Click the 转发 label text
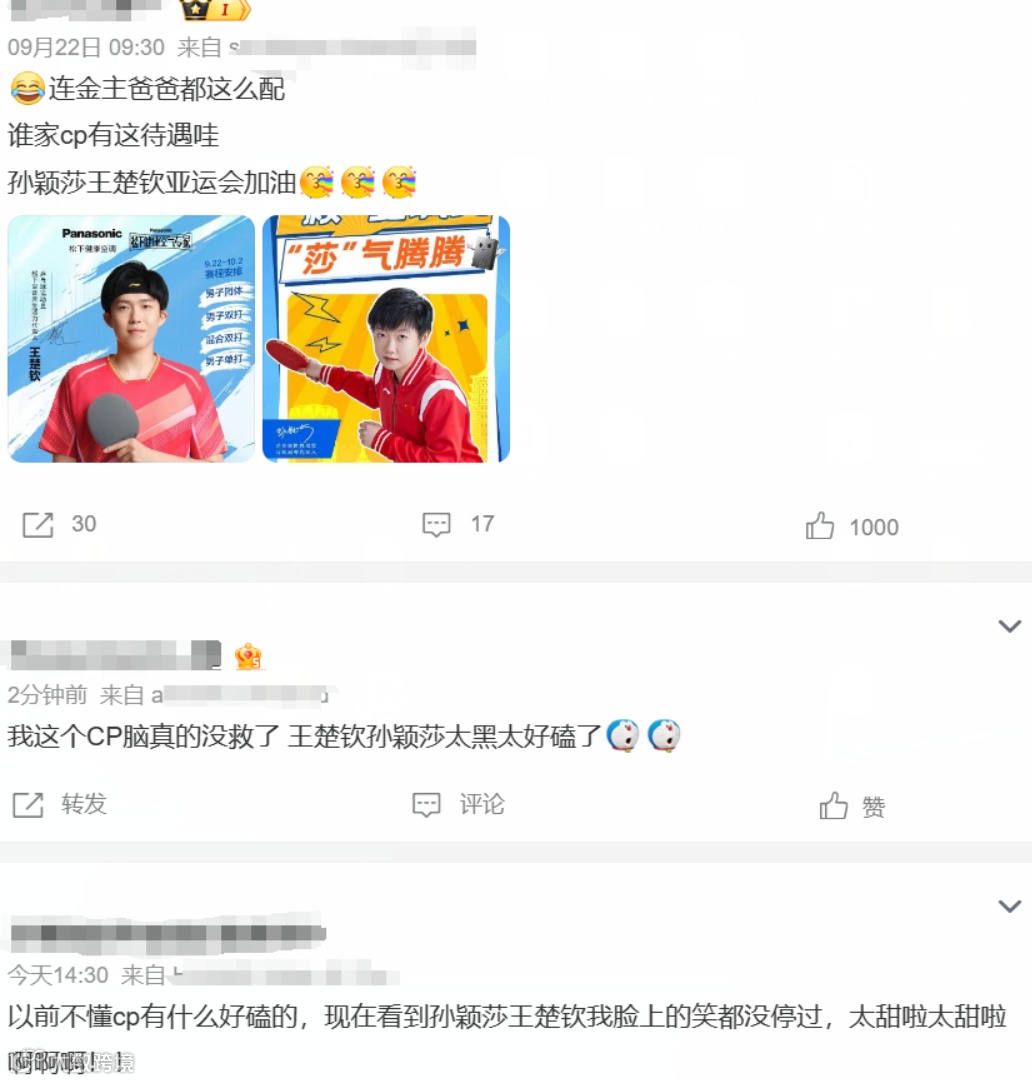 click(84, 804)
